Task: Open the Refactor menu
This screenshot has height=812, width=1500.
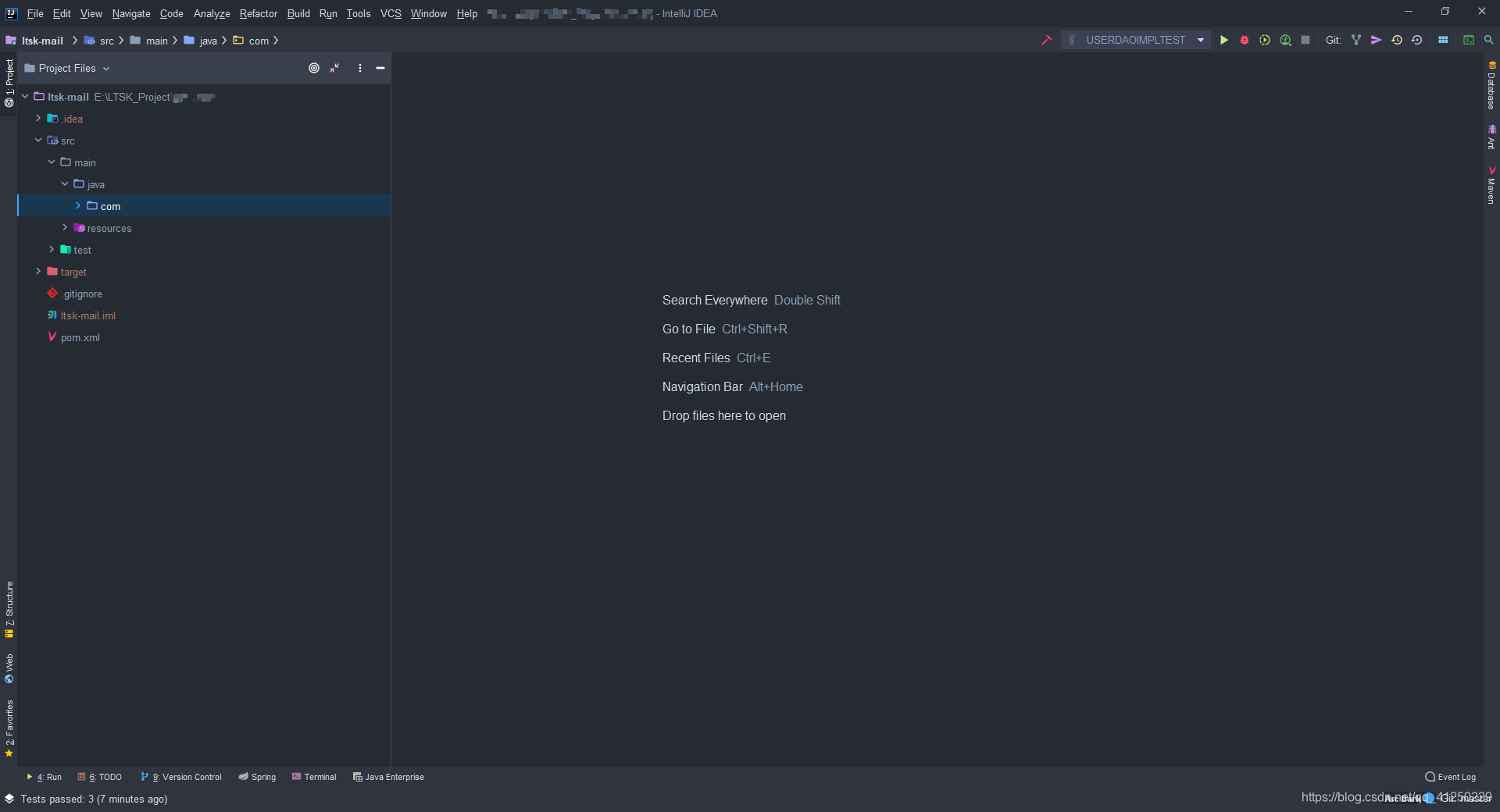Action: pyautogui.click(x=259, y=13)
